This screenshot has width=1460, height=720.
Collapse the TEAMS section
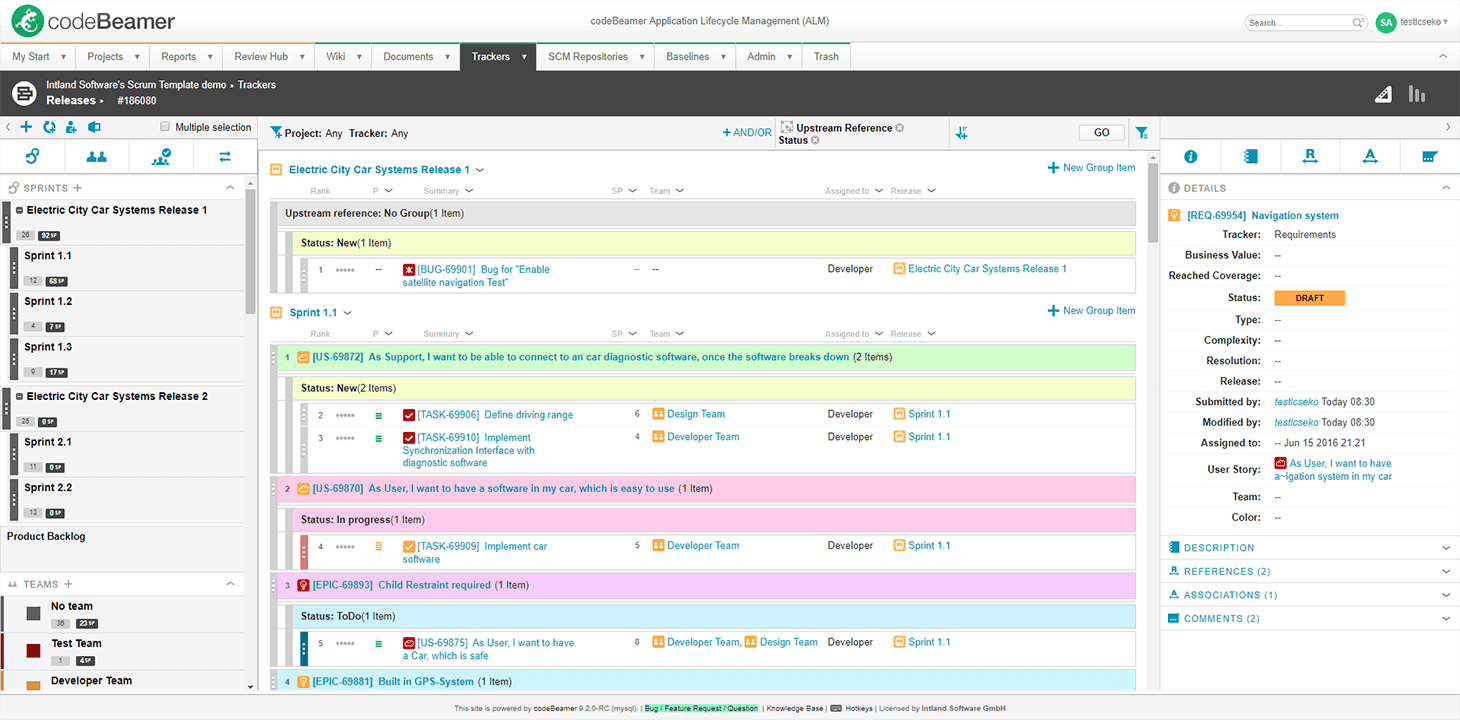pos(231,584)
